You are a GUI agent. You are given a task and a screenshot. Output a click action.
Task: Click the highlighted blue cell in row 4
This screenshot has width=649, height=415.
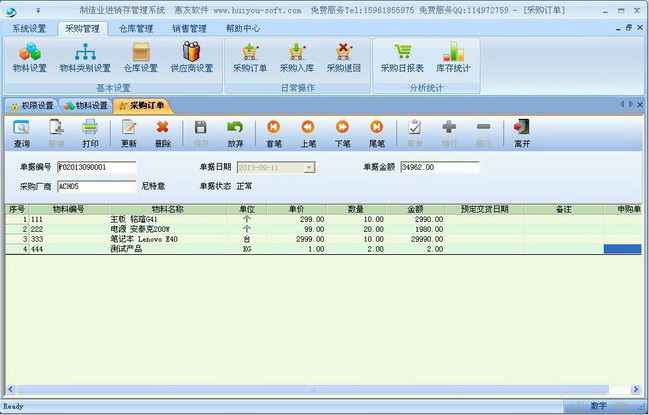623,249
